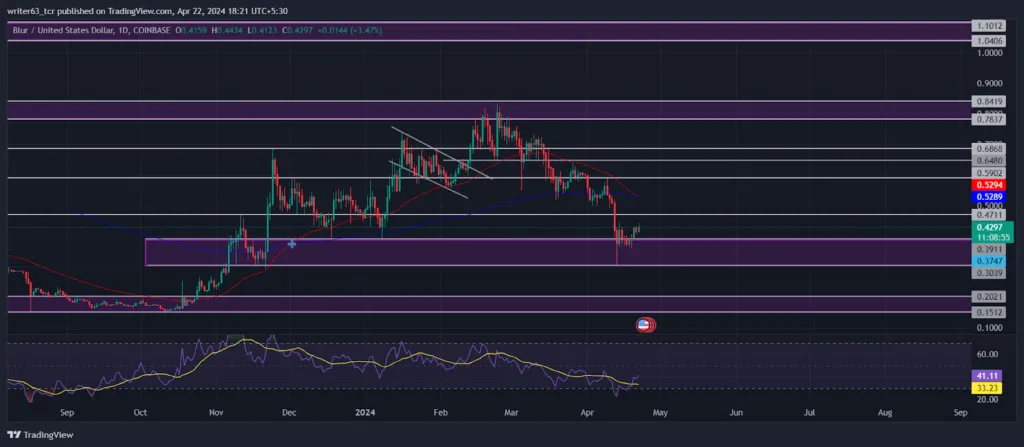Click the writer63_tcr published header text
Viewport: 1024px width, 447px height.
pyautogui.click(x=148, y=10)
